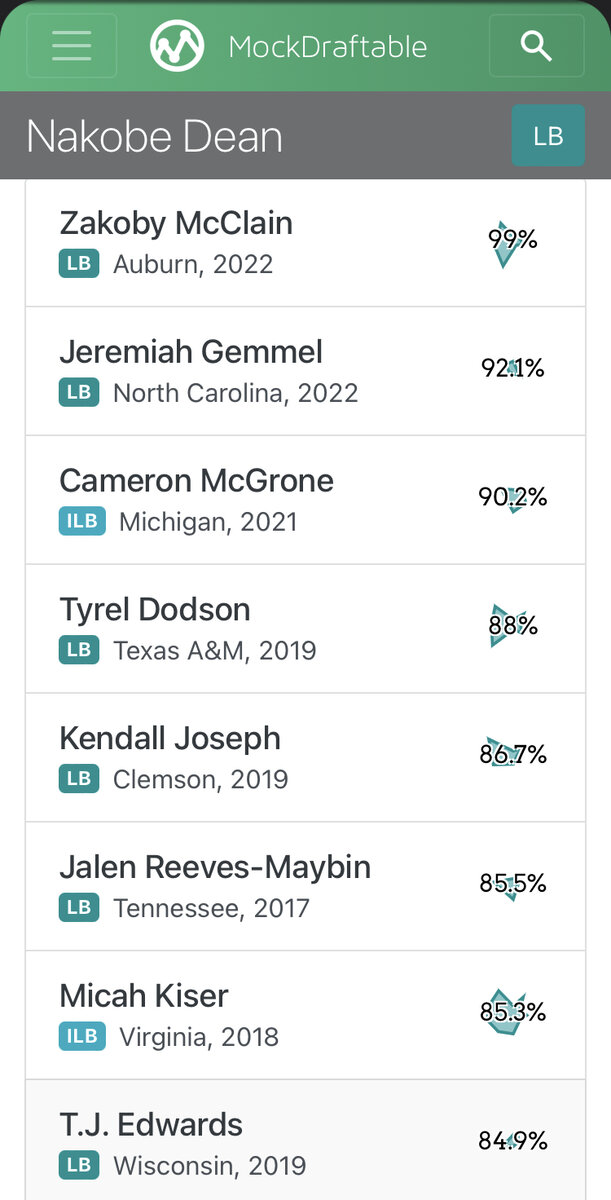Click Jeremiah Gemmel's 92.1% radar thumbnail
This screenshot has height=1200, width=611.
click(x=512, y=369)
